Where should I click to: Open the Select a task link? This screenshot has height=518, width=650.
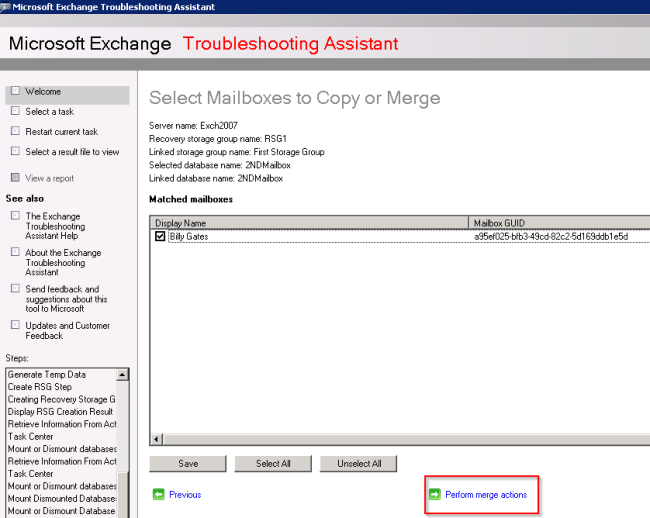[50, 111]
